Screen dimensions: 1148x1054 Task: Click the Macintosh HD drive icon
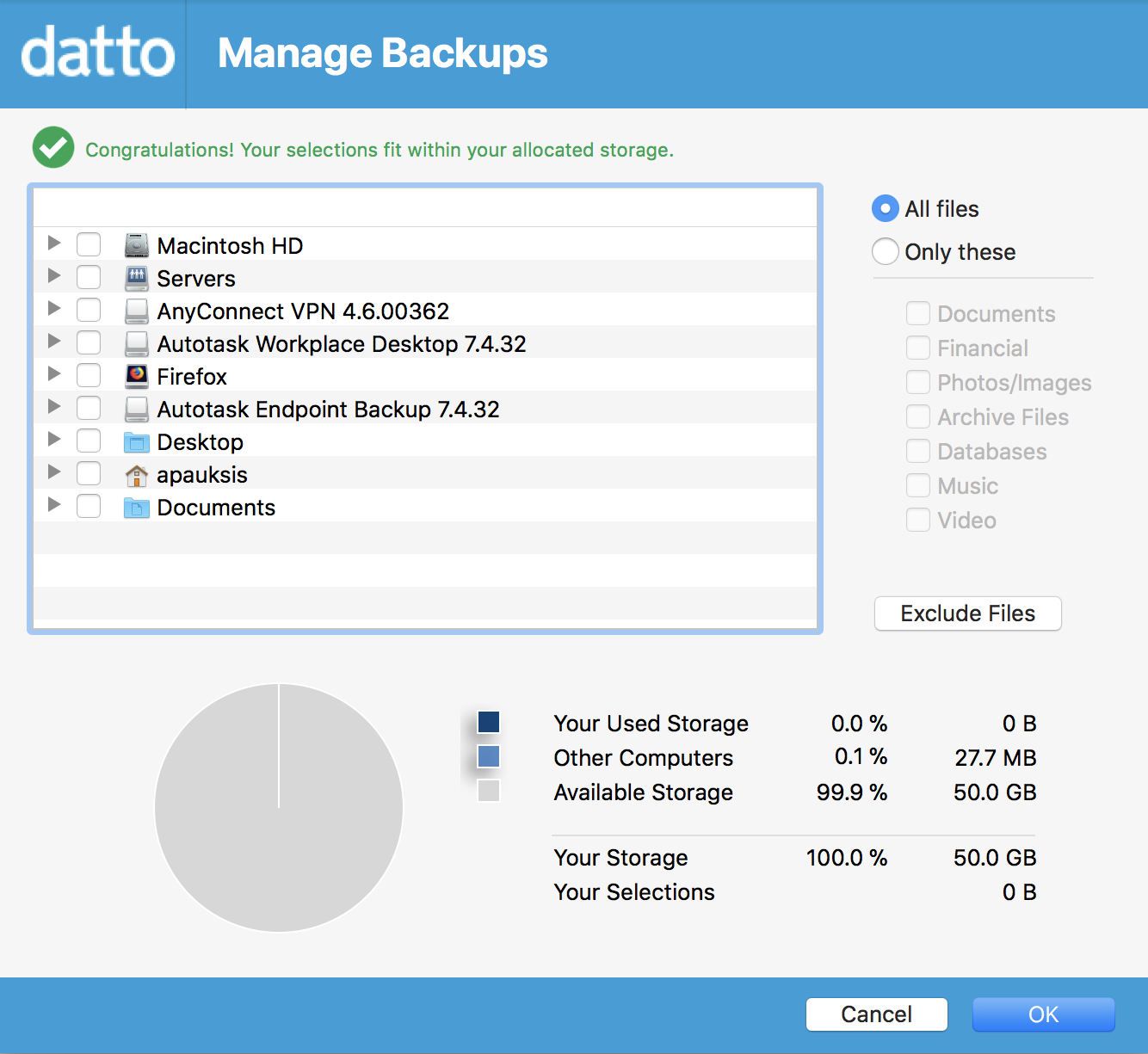tap(136, 246)
